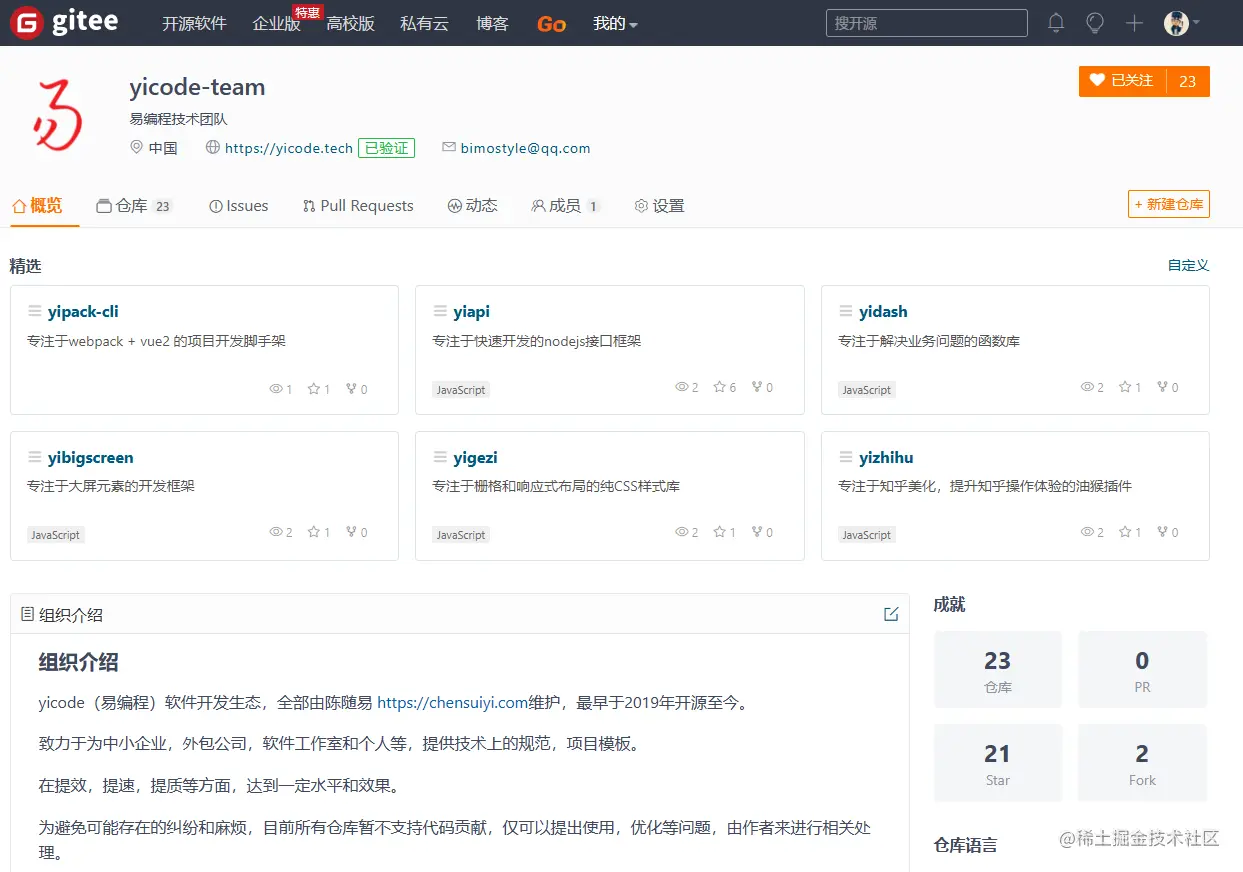Viewport: 1243px width, 872px height.
Task: Open 博客 in top navigation
Action: point(492,23)
